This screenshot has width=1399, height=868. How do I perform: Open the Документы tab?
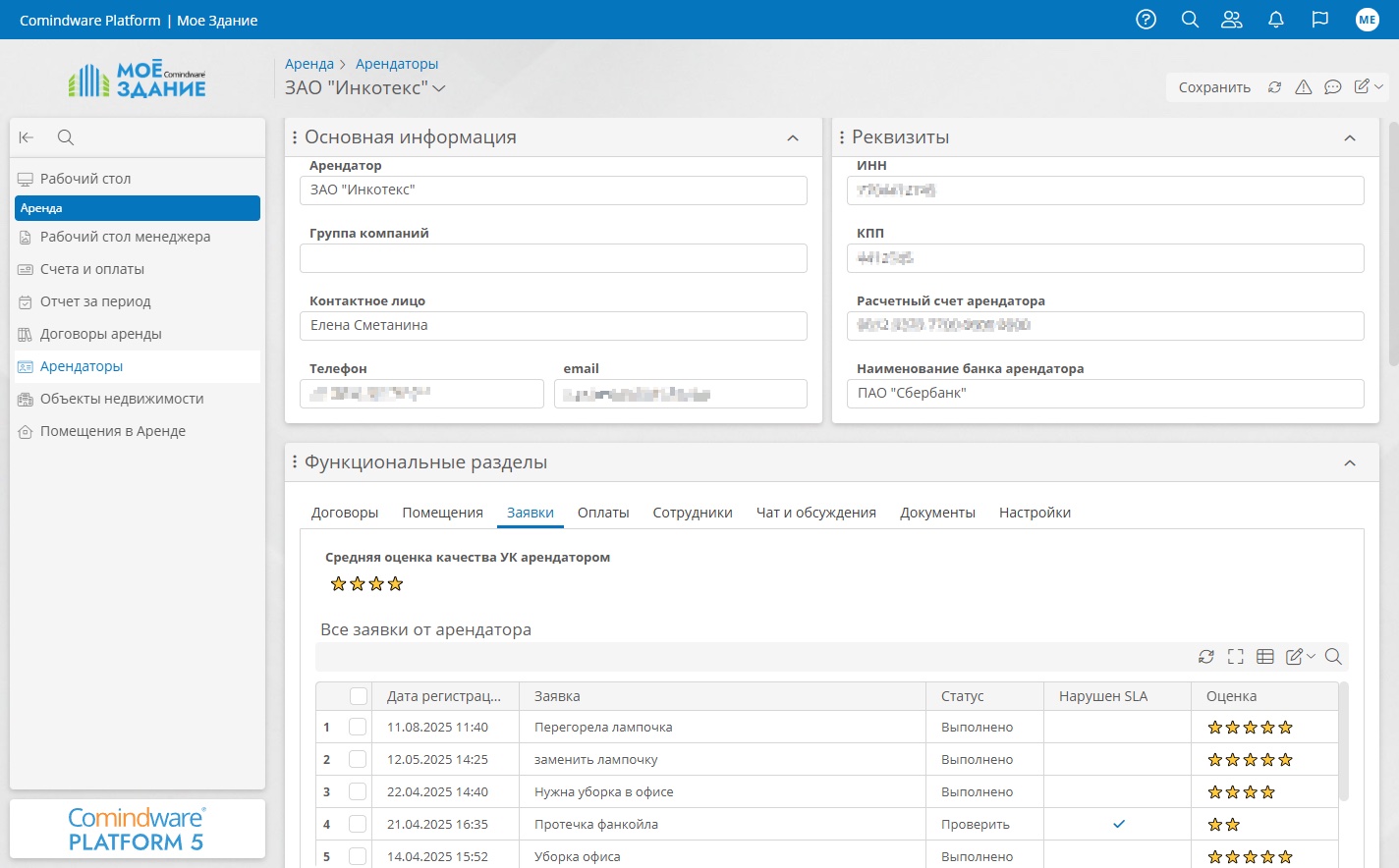tap(937, 513)
